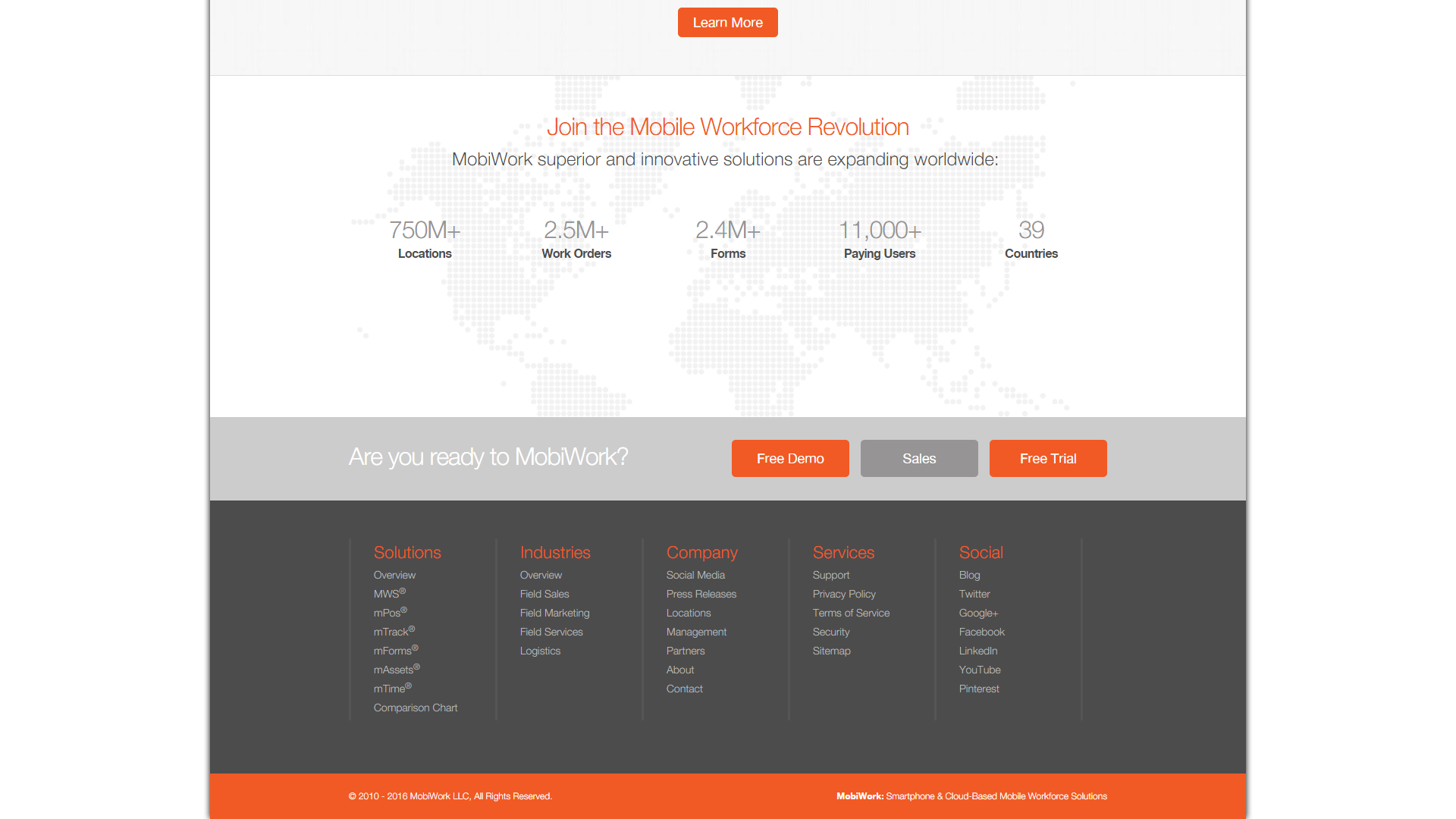This screenshot has width=1456, height=819.
Task: Open the Support link
Action: click(831, 575)
